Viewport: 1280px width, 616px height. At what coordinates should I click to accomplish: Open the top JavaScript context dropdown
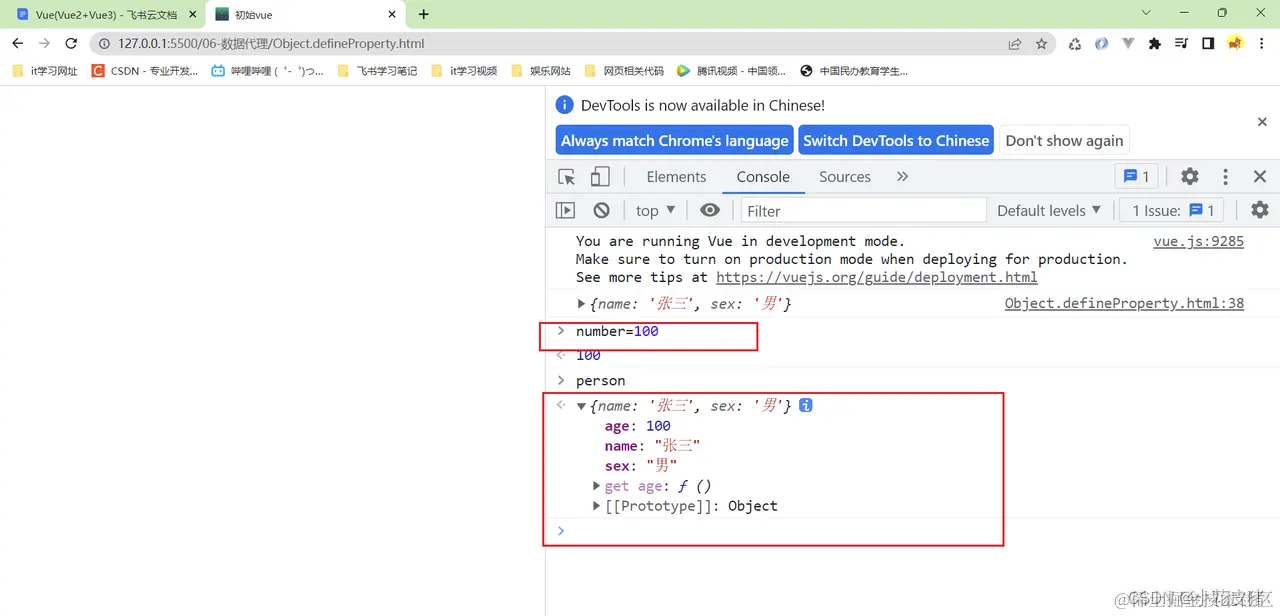click(655, 210)
